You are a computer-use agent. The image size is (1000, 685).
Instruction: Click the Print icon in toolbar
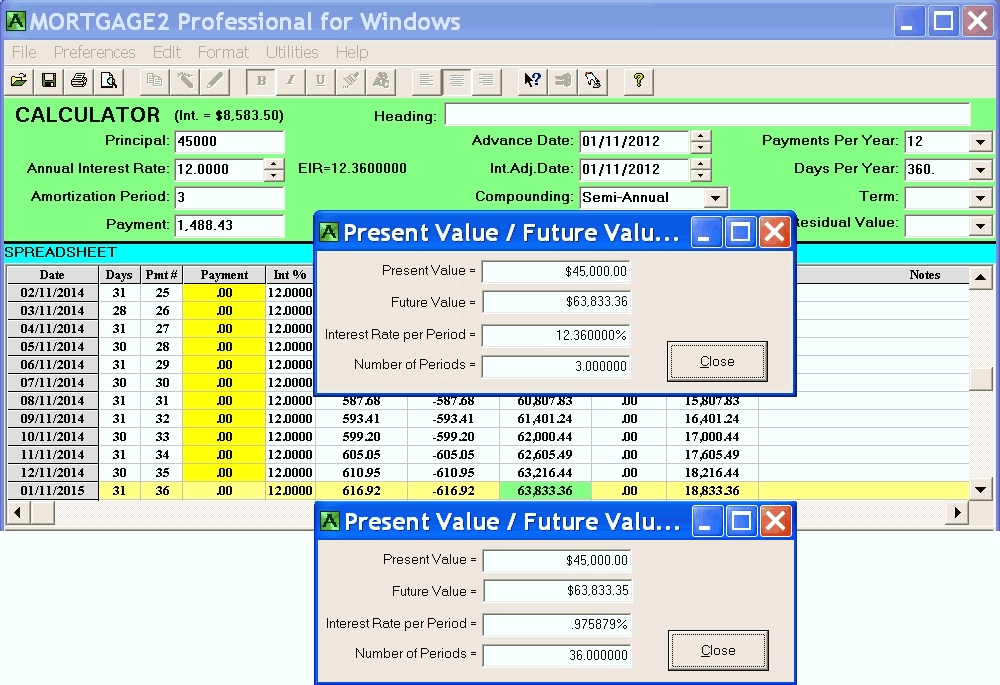tap(78, 81)
